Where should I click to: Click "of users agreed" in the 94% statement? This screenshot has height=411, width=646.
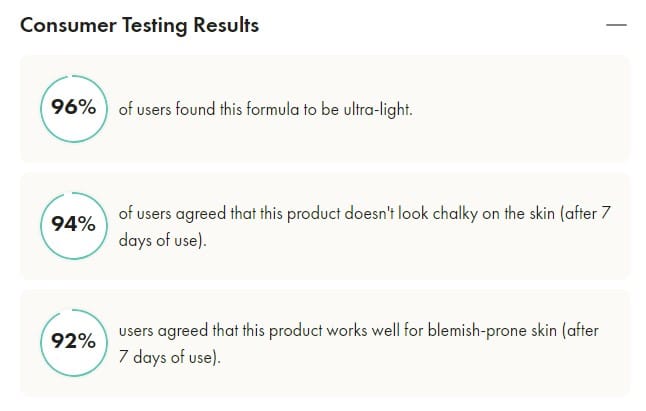(167, 213)
